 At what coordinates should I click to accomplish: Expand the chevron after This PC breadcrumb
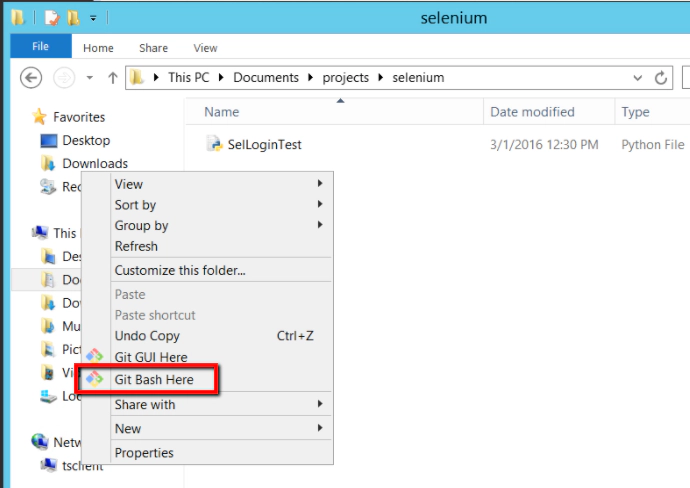pyautogui.click(x=221, y=77)
